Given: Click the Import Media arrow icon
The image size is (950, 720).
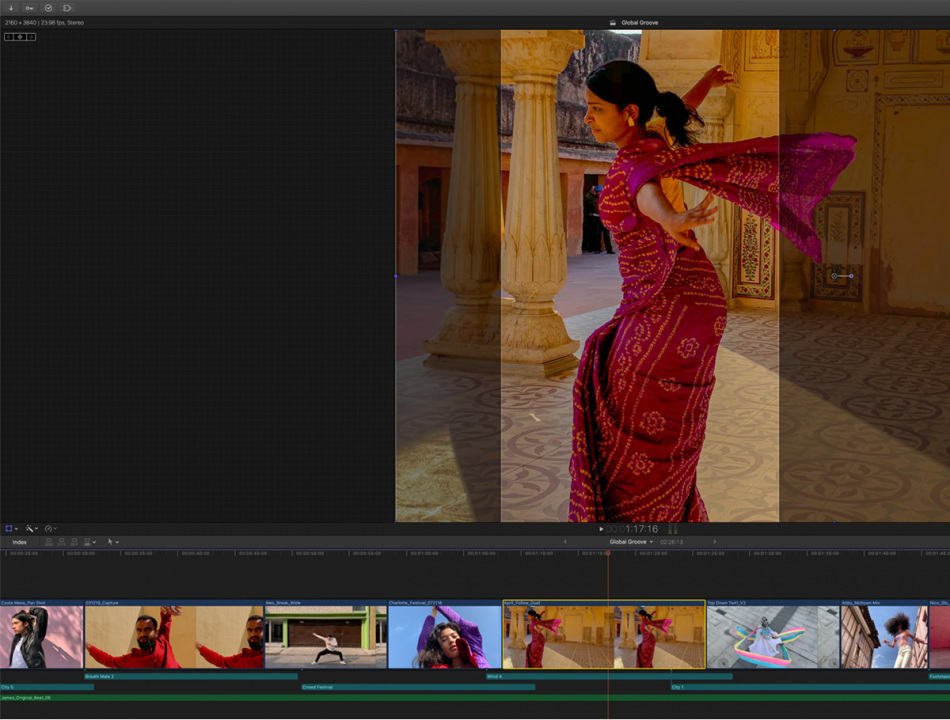Looking at the screenshot, I should [11, 8].
